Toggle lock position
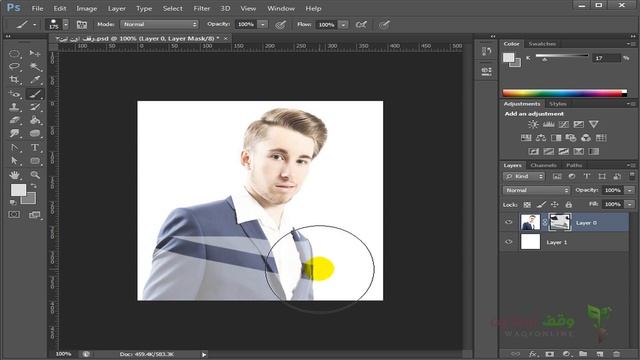Screen dimensions: 640x360 tap(555, 204)
